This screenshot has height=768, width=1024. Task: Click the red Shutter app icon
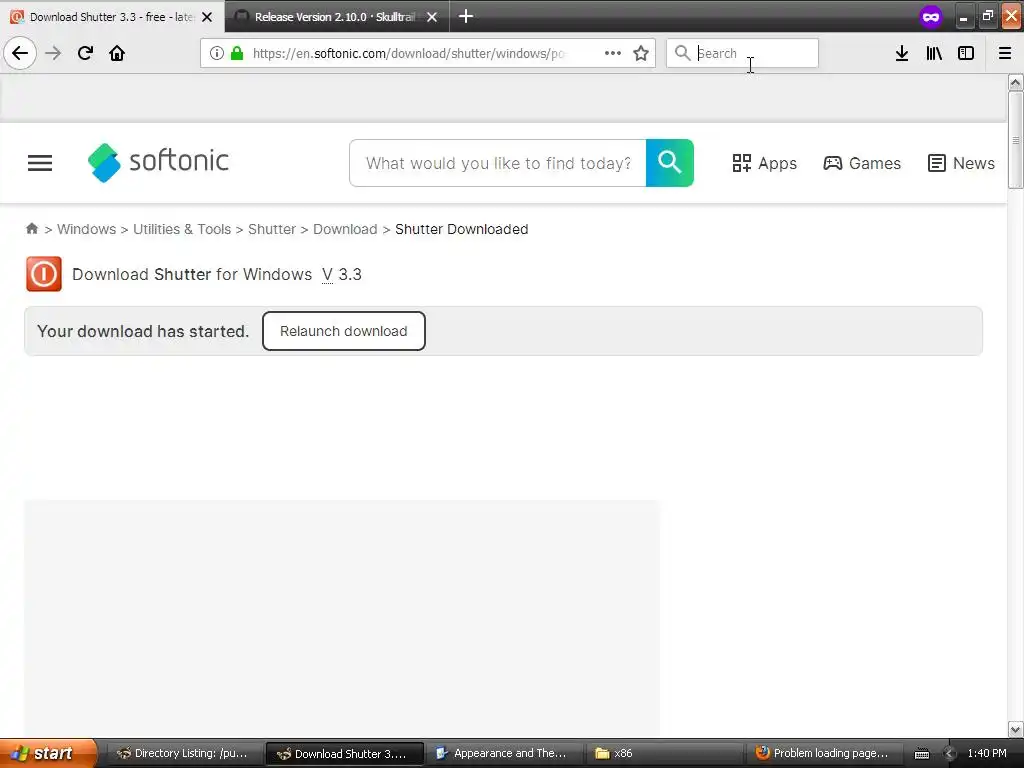click(x=44, y=274)
